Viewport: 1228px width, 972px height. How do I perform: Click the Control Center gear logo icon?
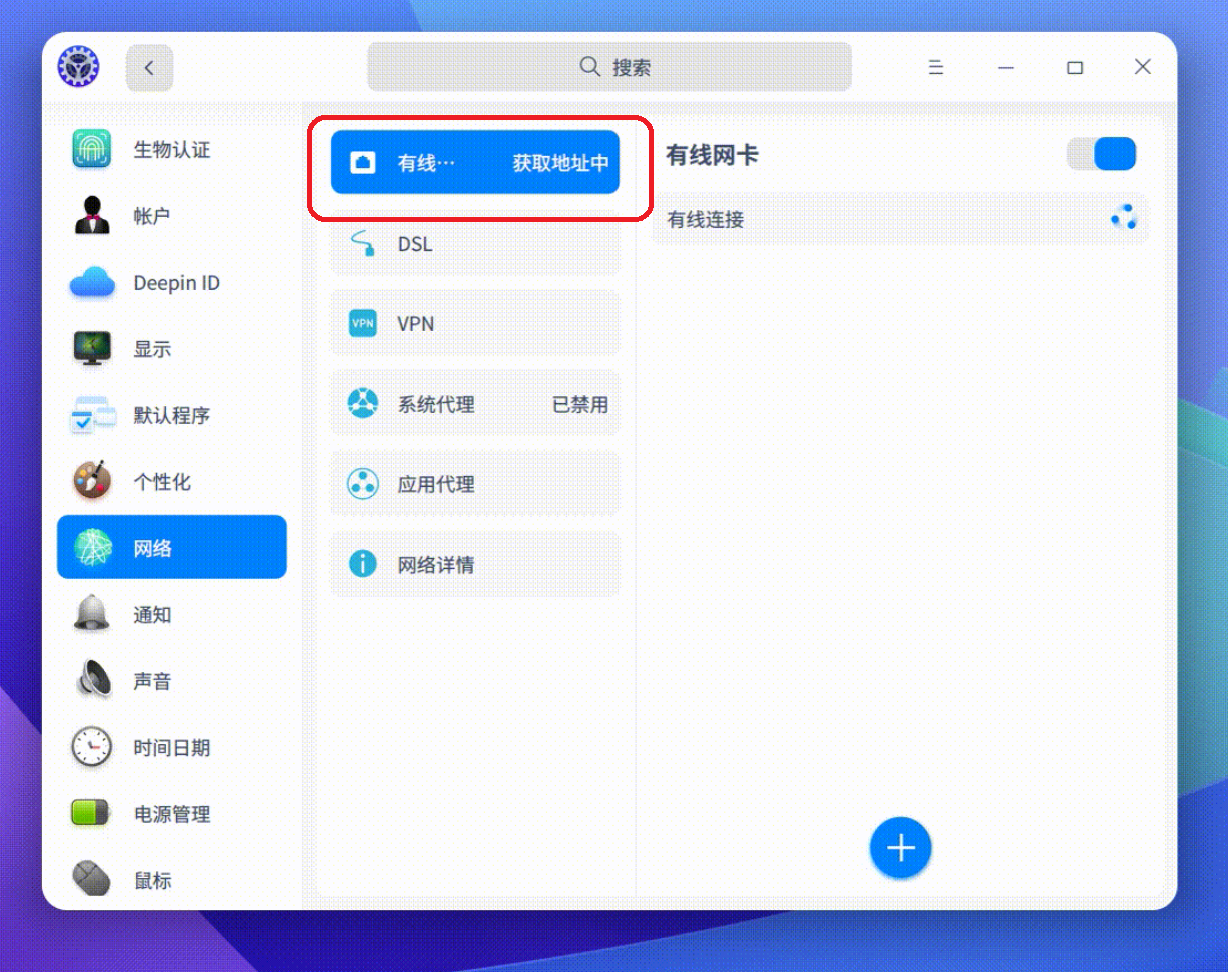pos(78,67)
